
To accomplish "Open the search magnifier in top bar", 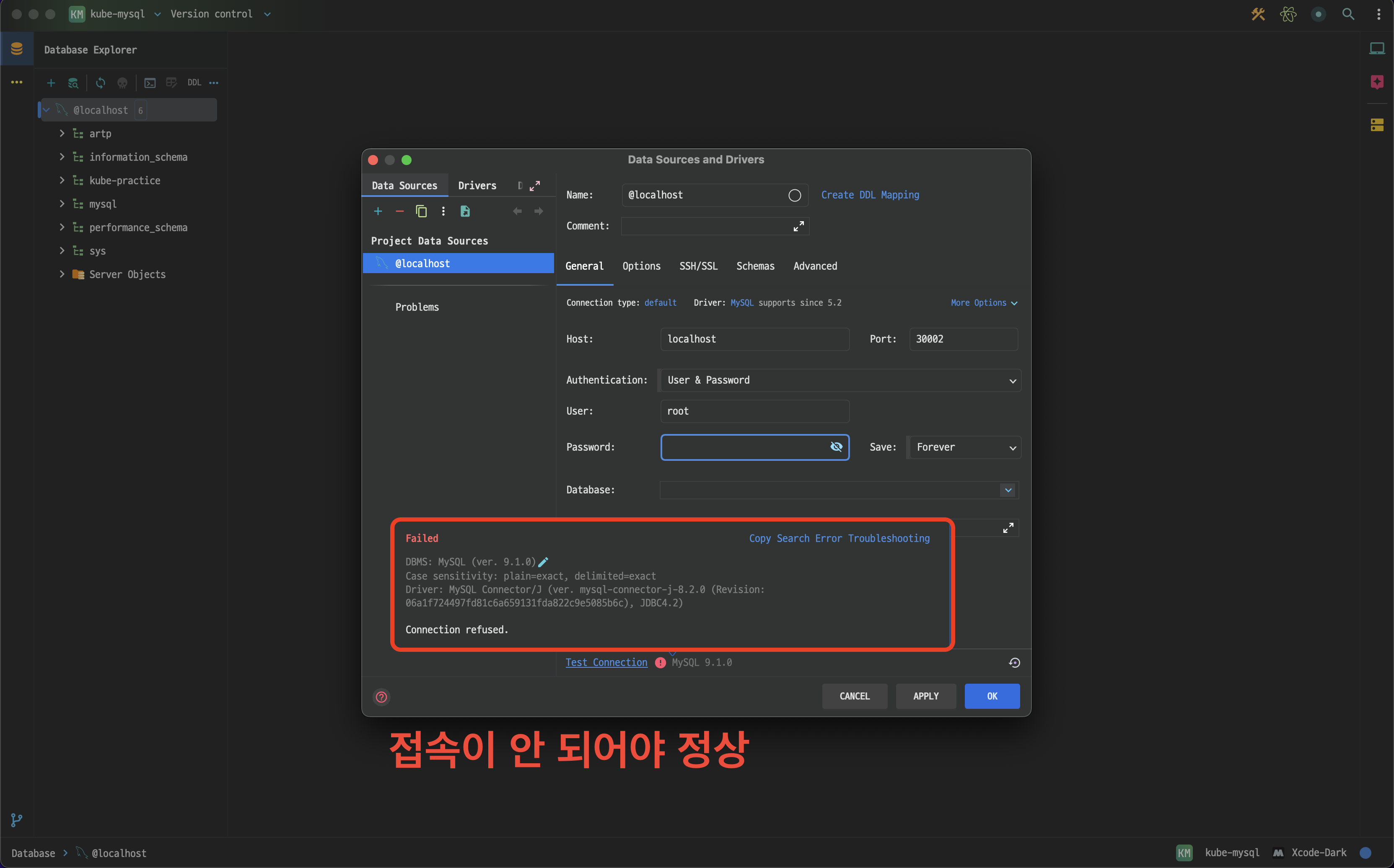I will pos(1348,14).
